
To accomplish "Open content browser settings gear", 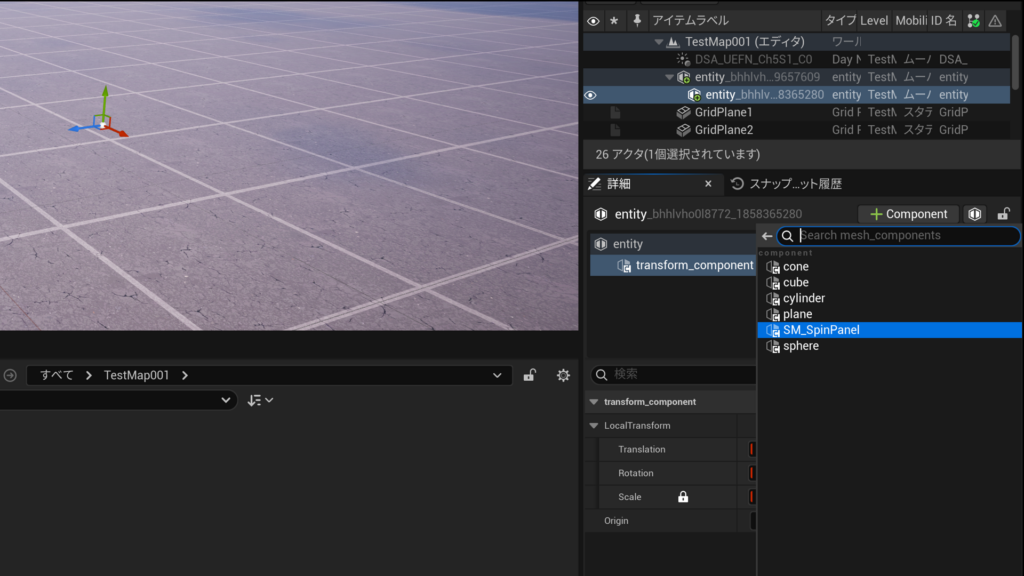I will click(x=563, y=375).
